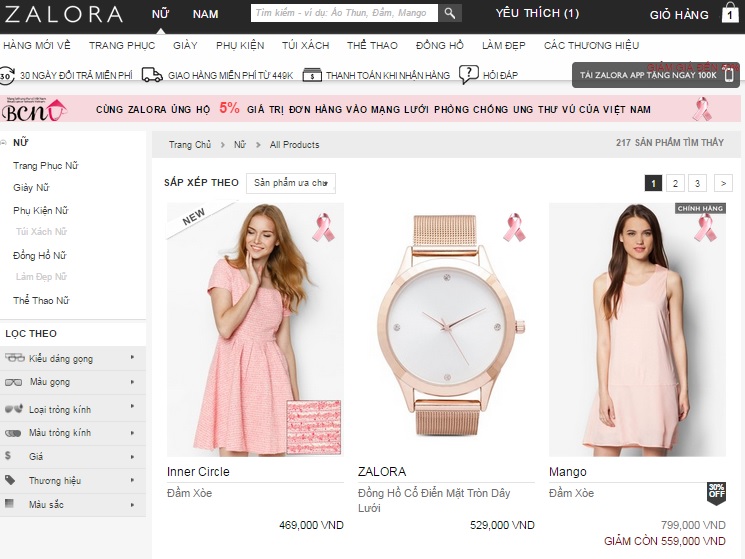The height and width of the screenshot is (559, 745).
Task: Click the question bubble Hỏi Đáp icon
Action: tap(468, 75)
